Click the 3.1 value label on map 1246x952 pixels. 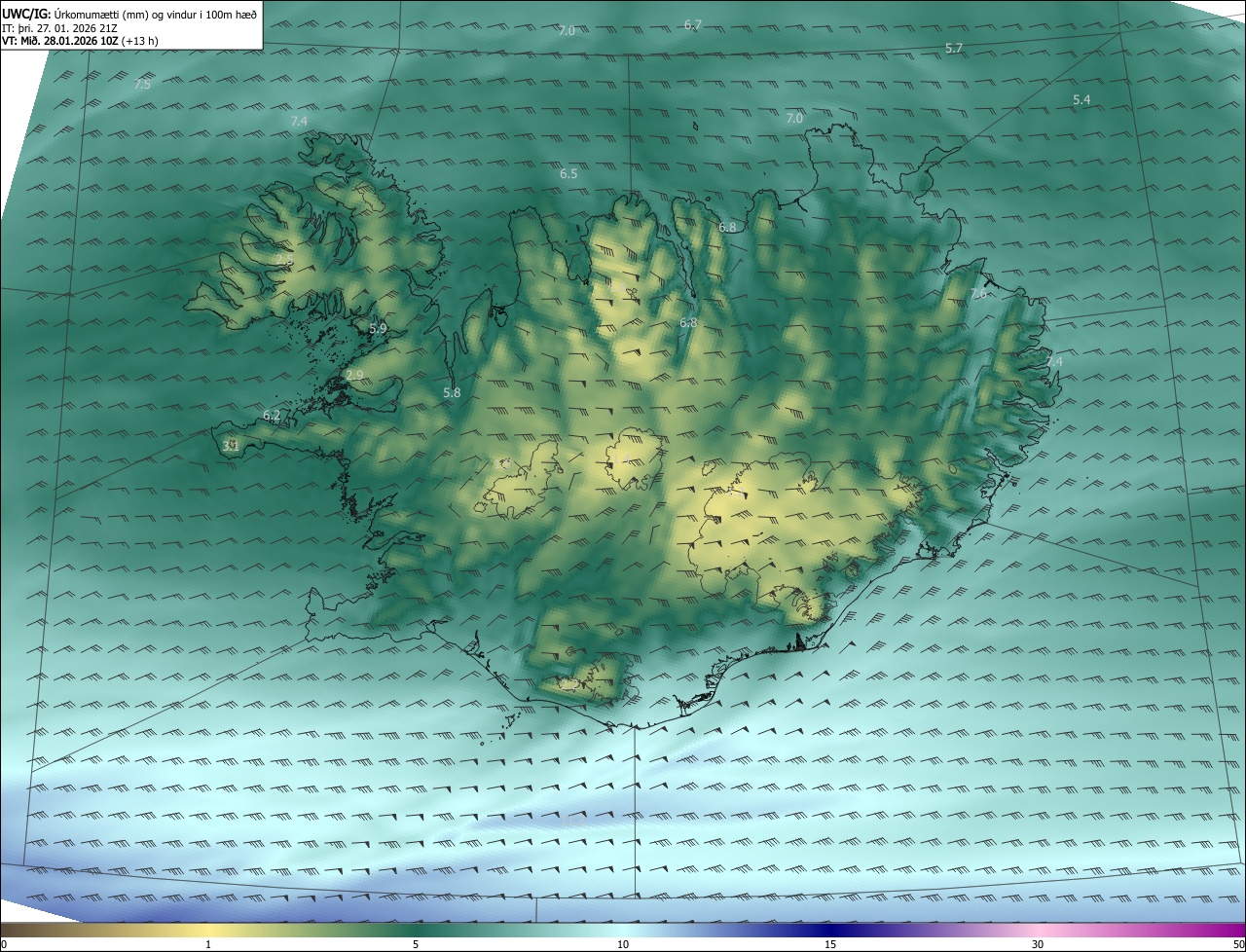click(x=231, y=446)
